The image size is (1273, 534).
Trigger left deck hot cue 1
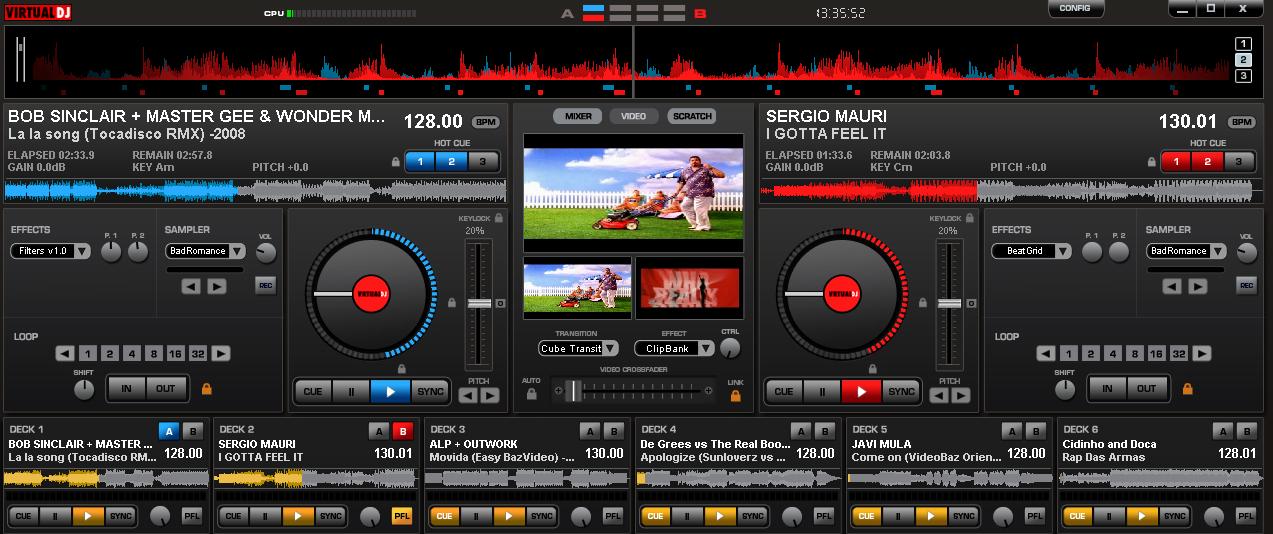pyautogui.click(x=421, y=161)
